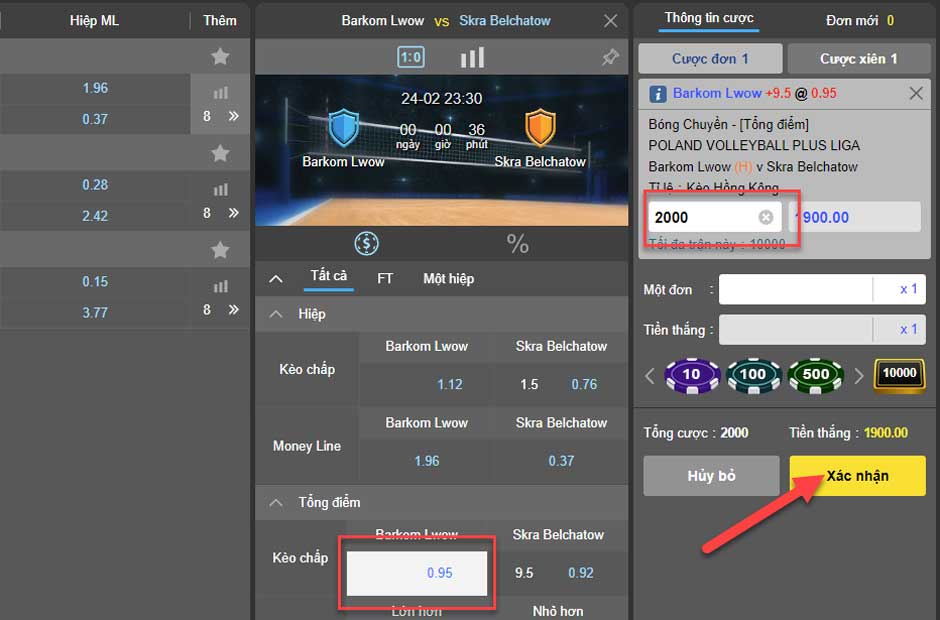Image resolution: width=940 pixels, height=620 pixels.
Task: Show match statistics bar chart
Action: coord(472,58)
